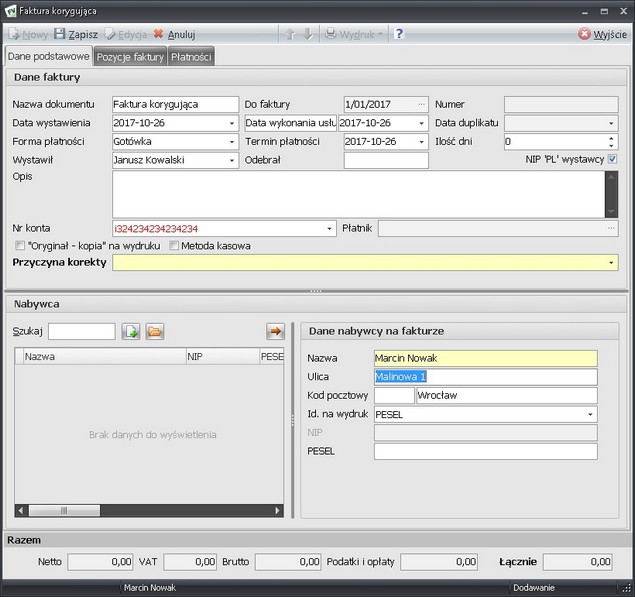This screenshot has height=597, width=635.
Task: Switch to the Płatności tab
Action: point(191,57)
